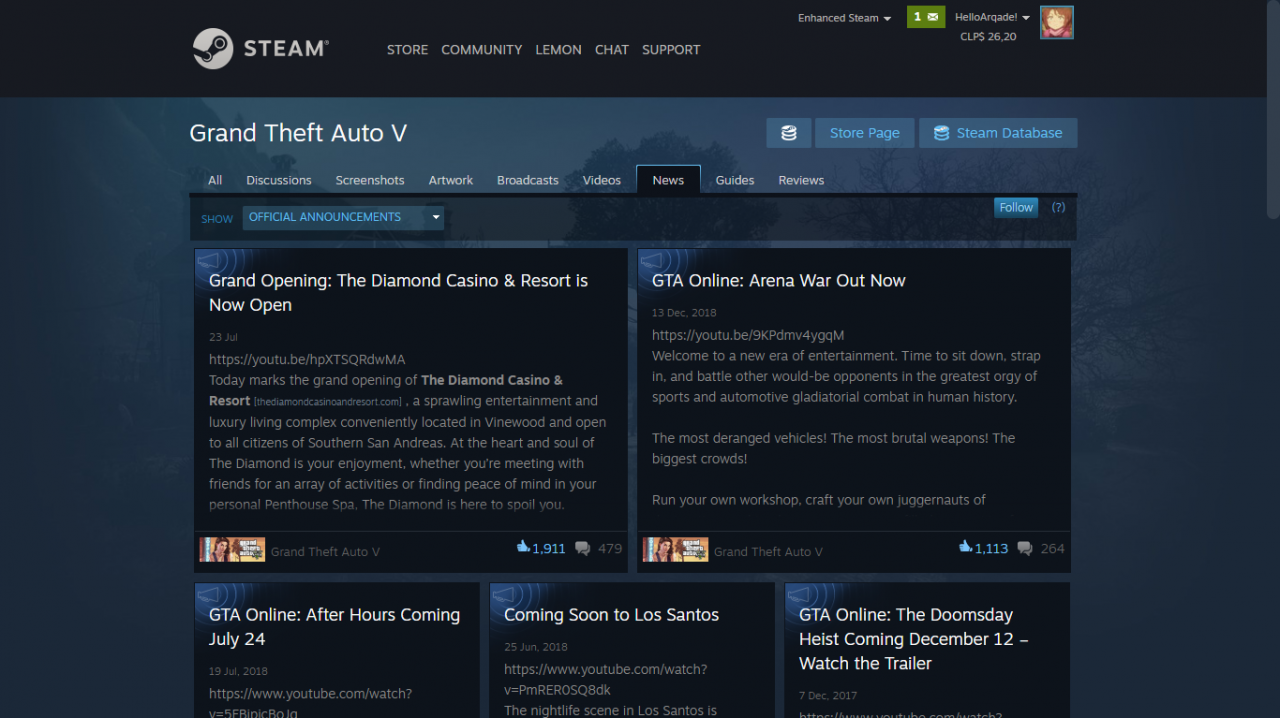The width and height of the screenshot is (1280, 718).
Task: Open the CHAT menu item
Action: [612, 49]
